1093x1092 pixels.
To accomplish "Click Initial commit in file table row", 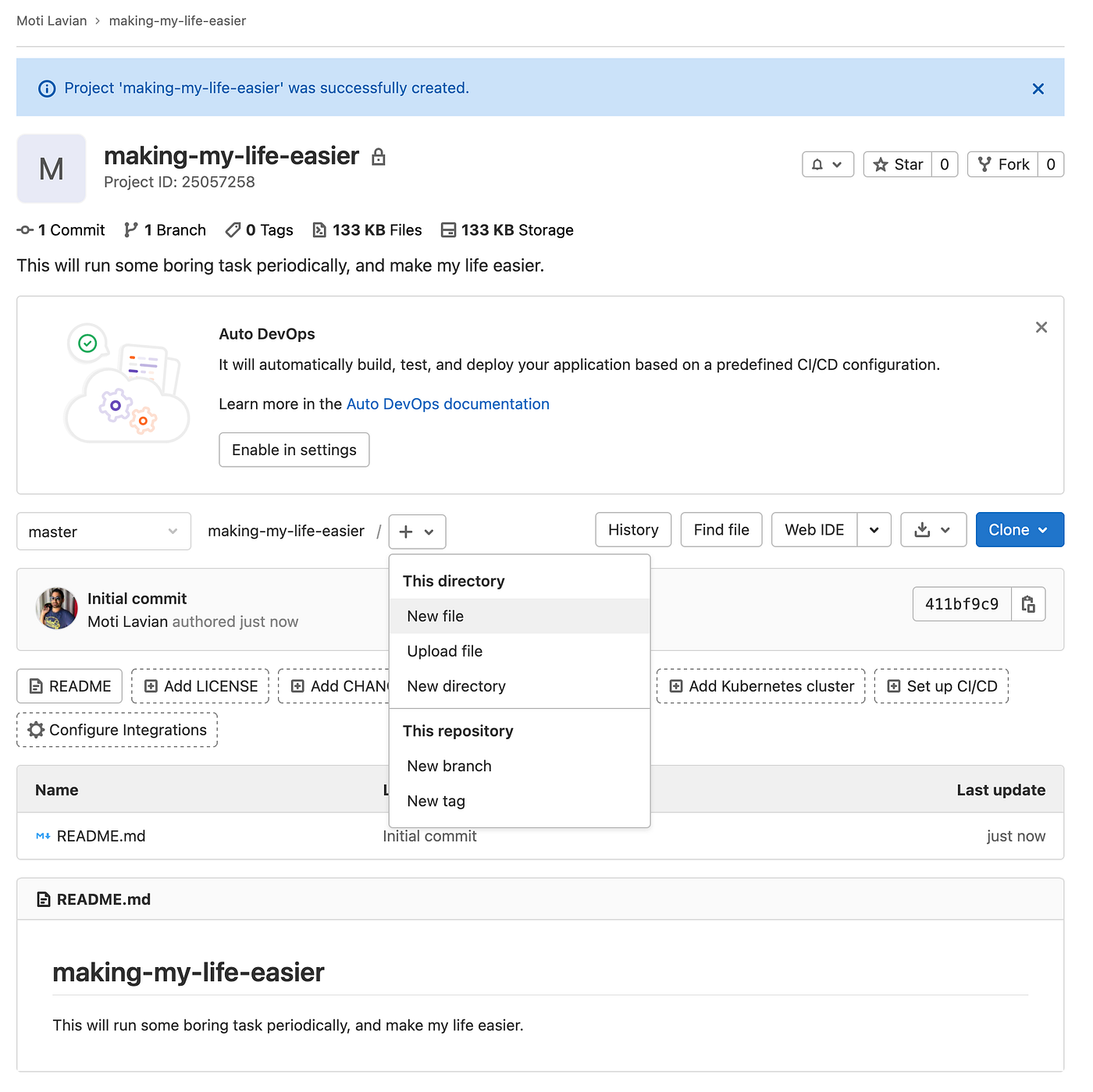I will pyautogui.click(x=429, y=837).
